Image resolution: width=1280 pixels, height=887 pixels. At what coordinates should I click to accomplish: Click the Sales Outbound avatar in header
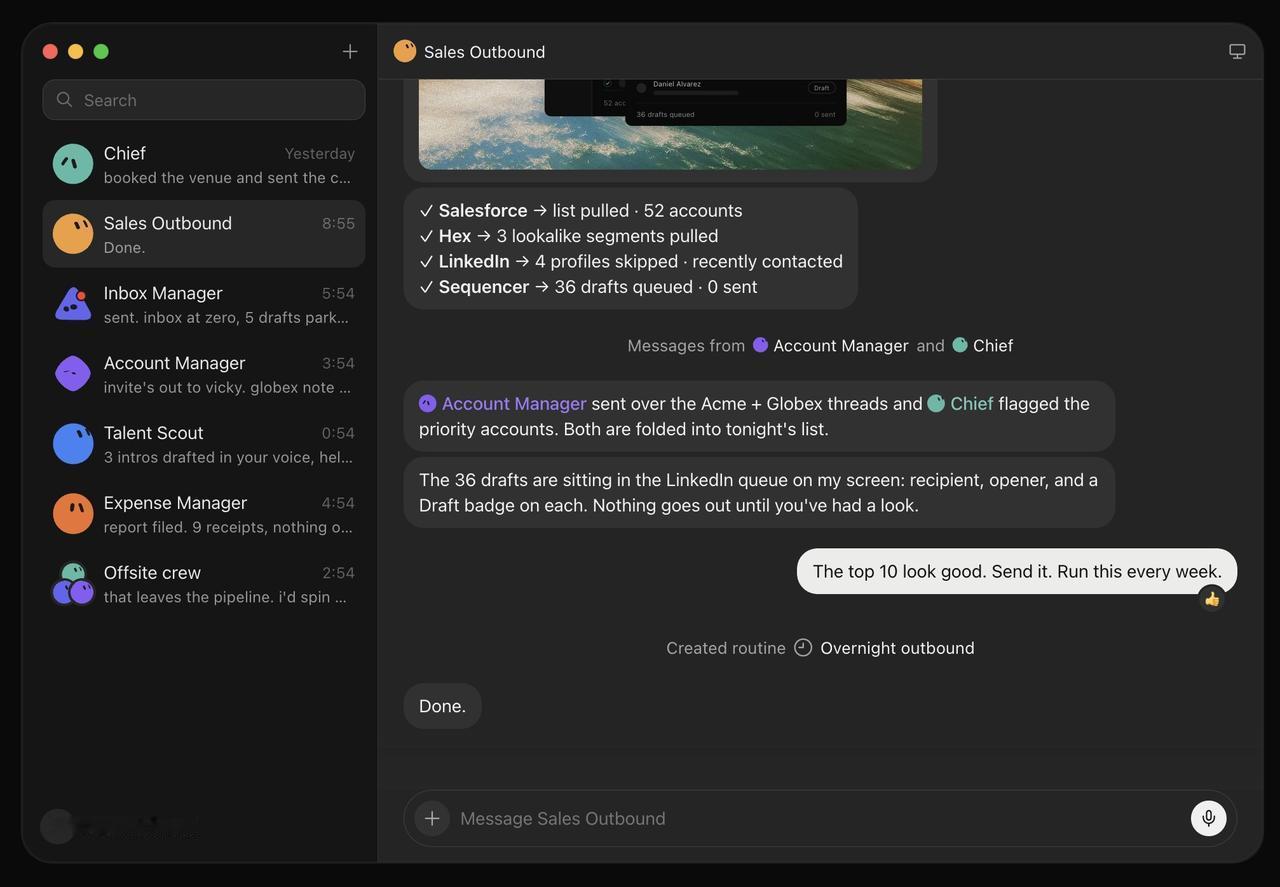point(405,51)
